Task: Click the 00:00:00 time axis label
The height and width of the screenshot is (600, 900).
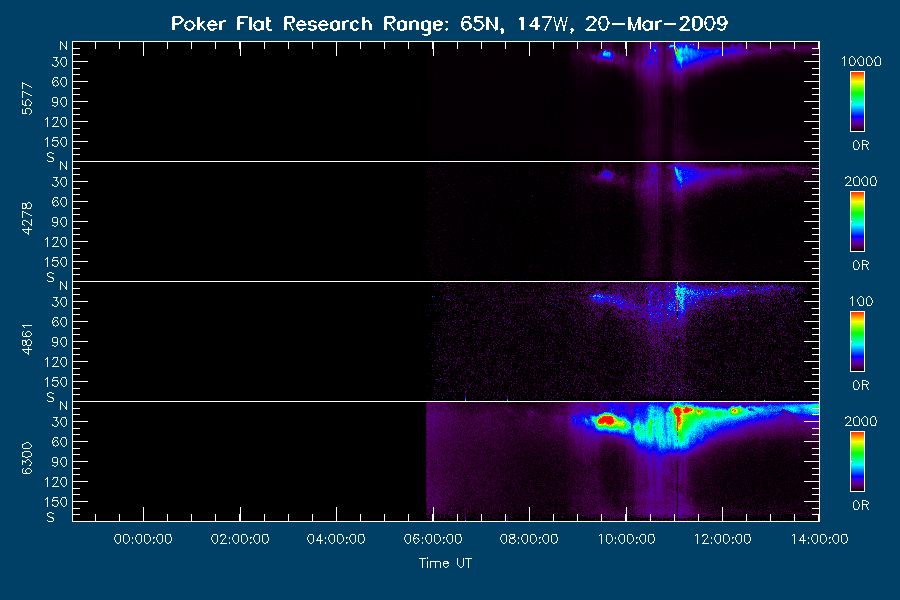Action: (143, 539)
